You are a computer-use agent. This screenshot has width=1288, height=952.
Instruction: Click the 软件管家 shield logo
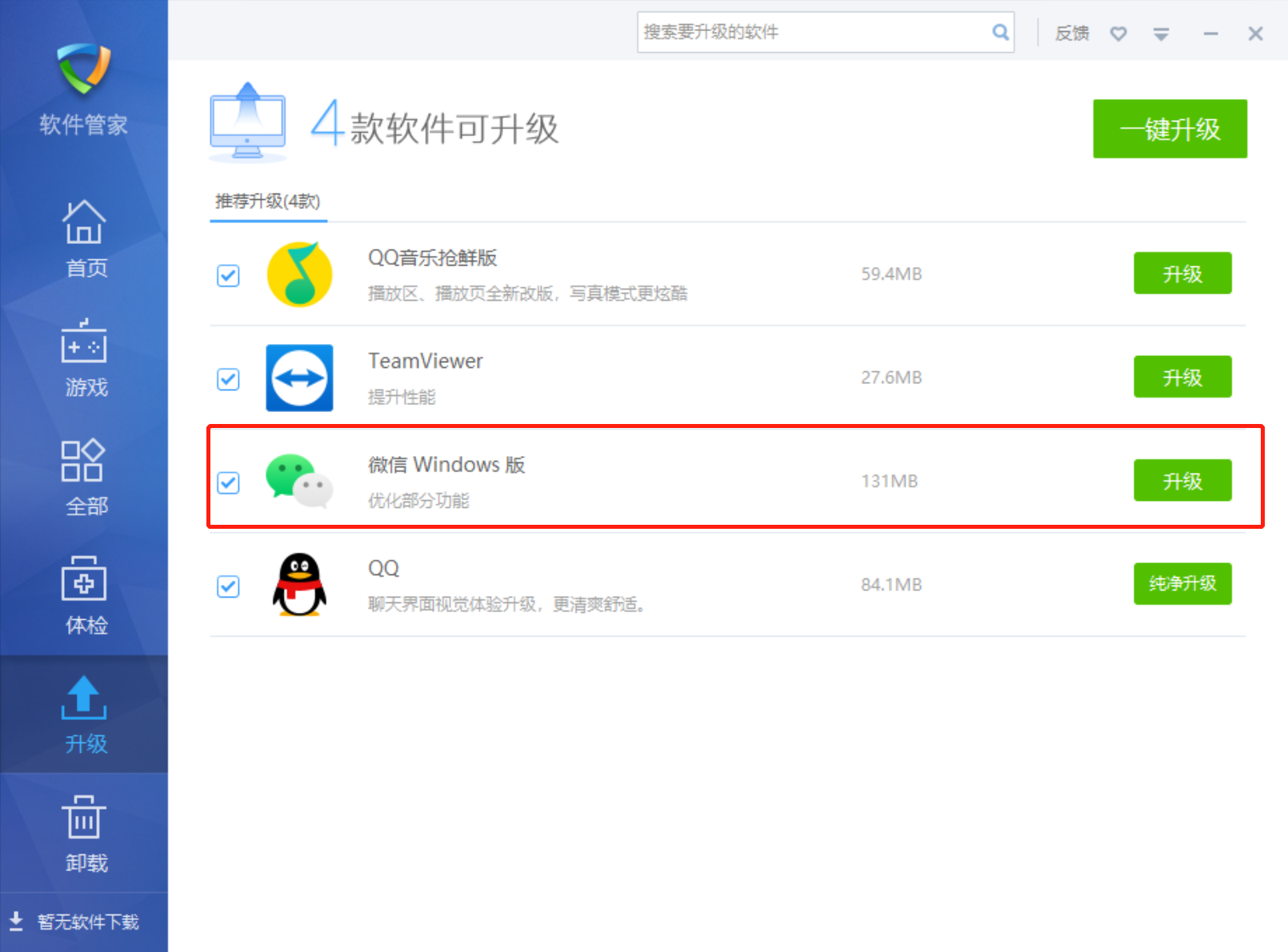click(84, 69)
